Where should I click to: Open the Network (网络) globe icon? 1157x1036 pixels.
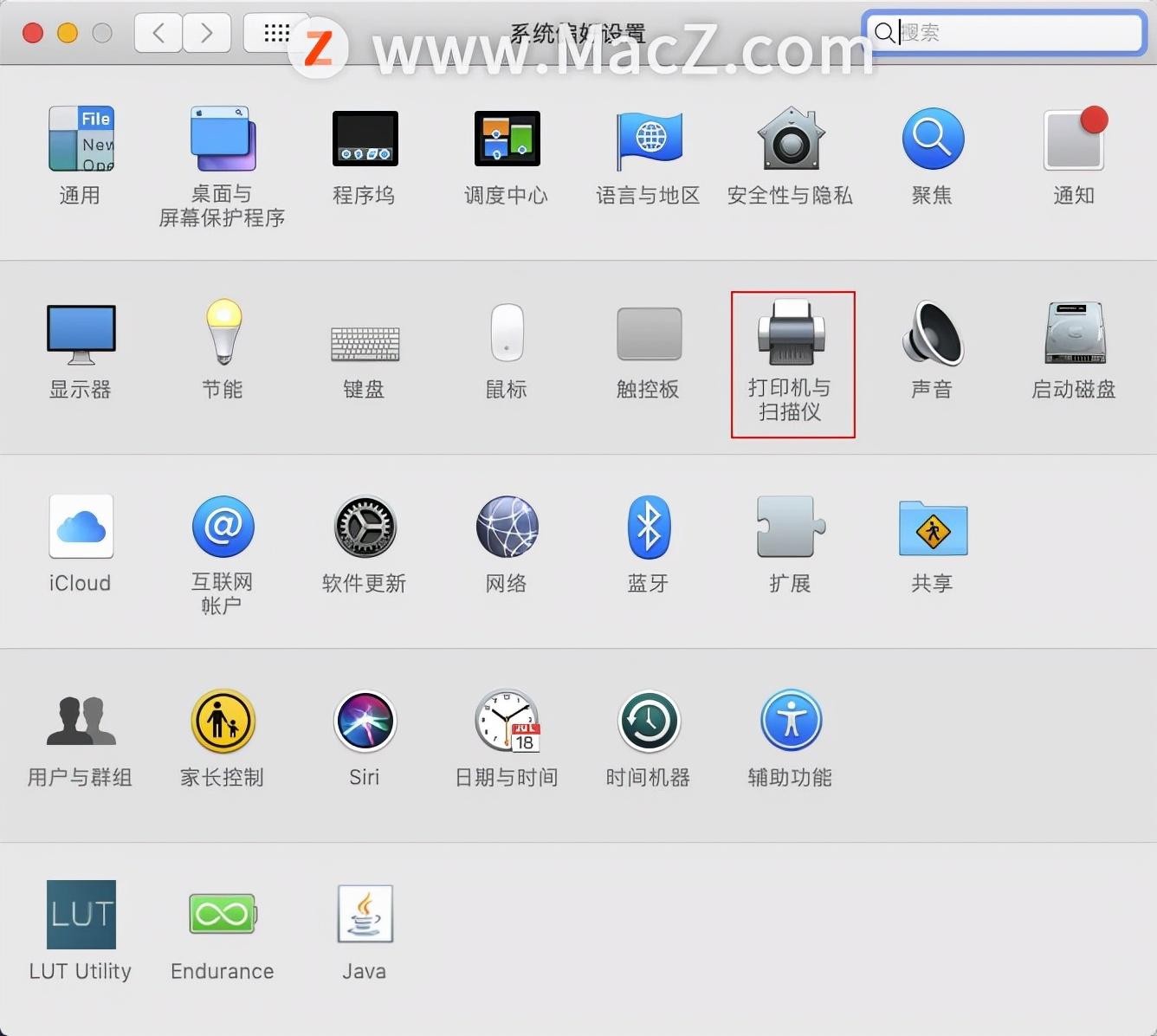click(x=507, y=528)
